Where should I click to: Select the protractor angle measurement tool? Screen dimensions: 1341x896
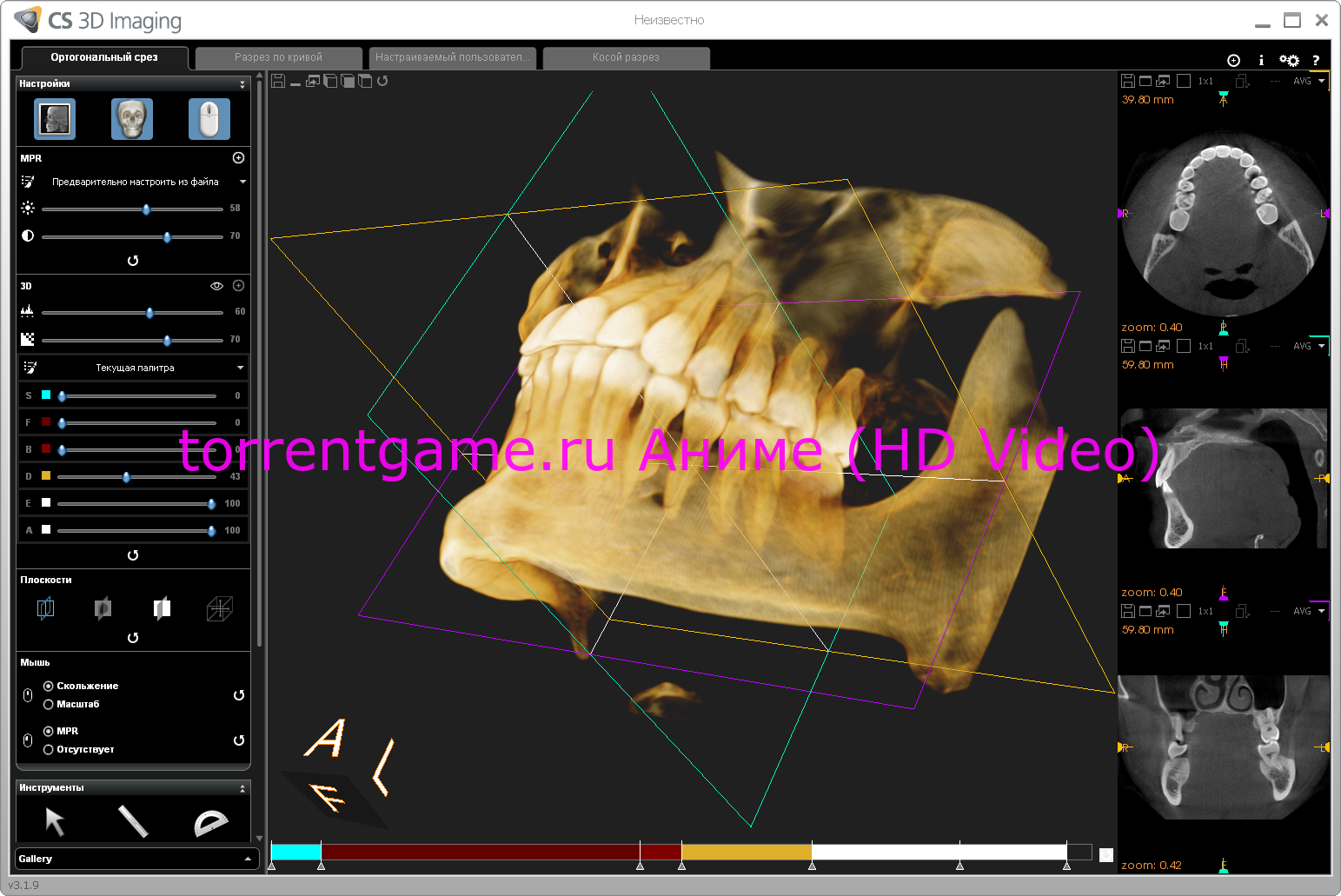[210, 822]
